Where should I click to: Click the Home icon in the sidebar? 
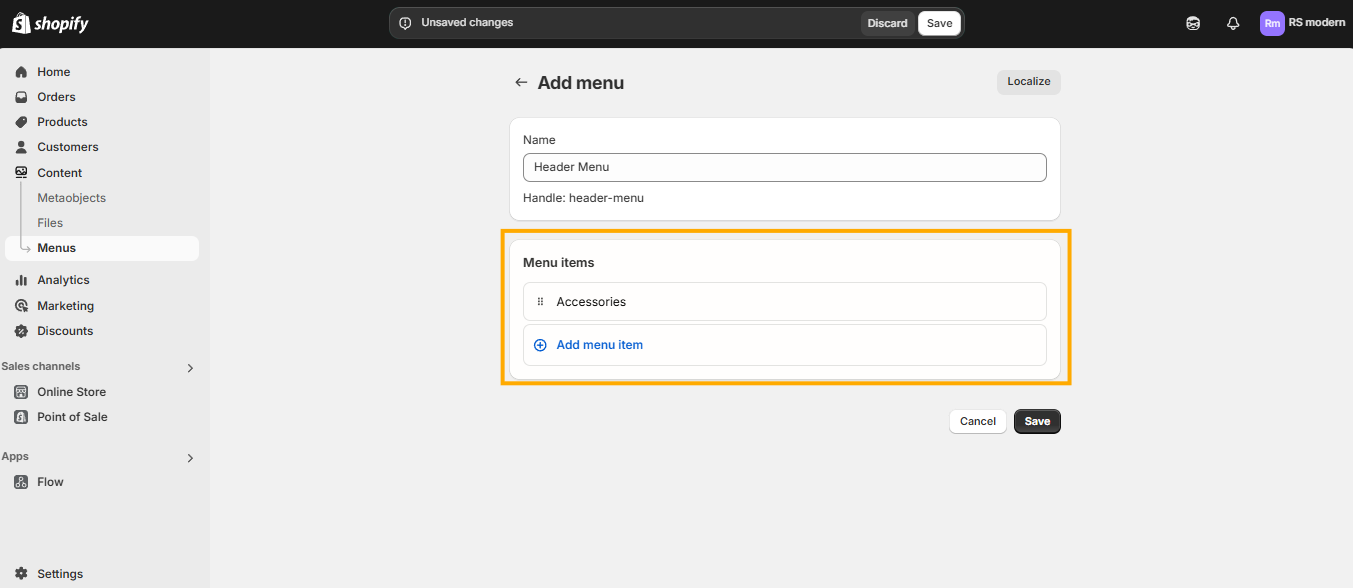click(21, 72)
